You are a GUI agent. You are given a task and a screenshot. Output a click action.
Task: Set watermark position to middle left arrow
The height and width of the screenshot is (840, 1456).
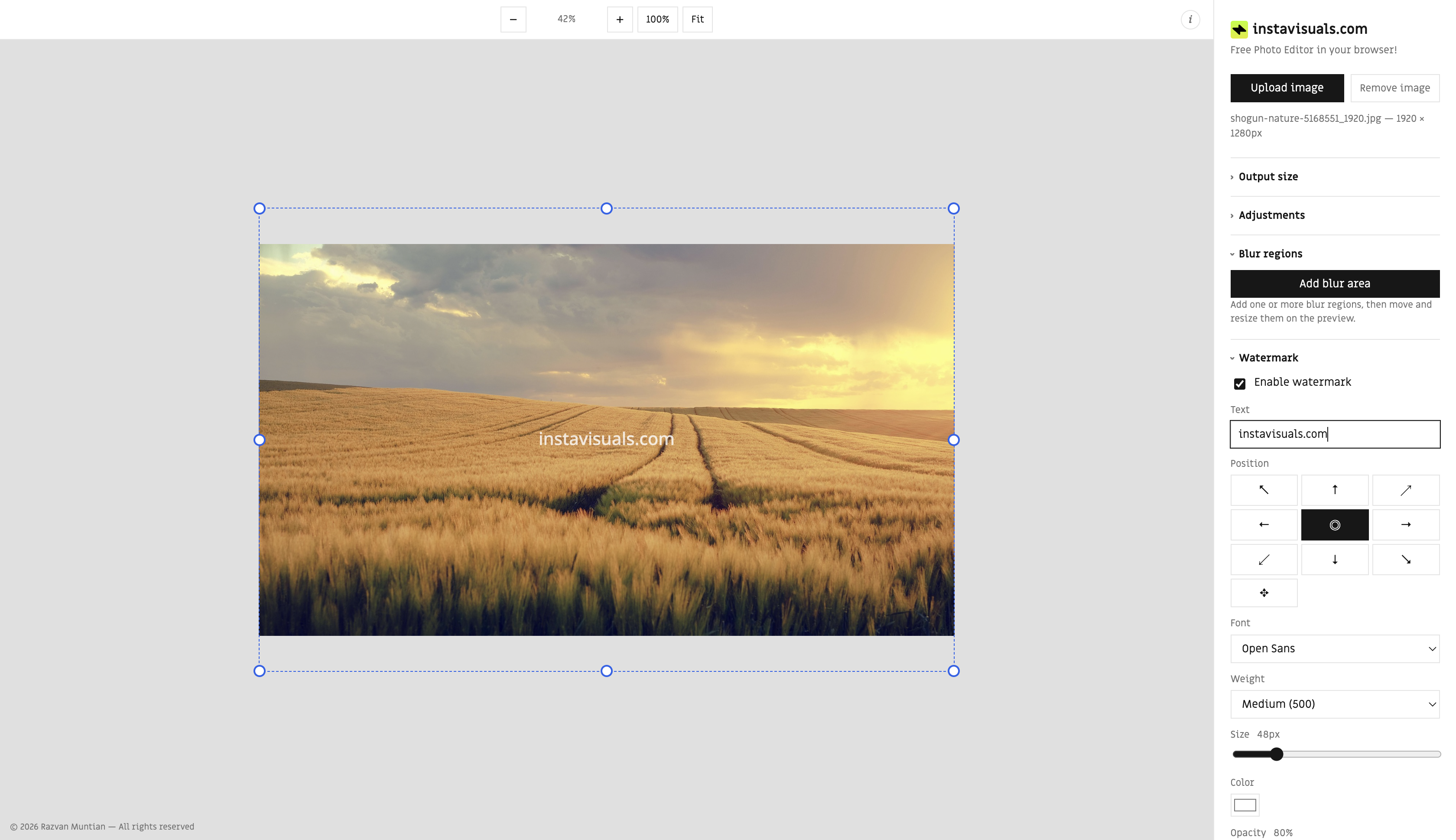(1264, 524)
